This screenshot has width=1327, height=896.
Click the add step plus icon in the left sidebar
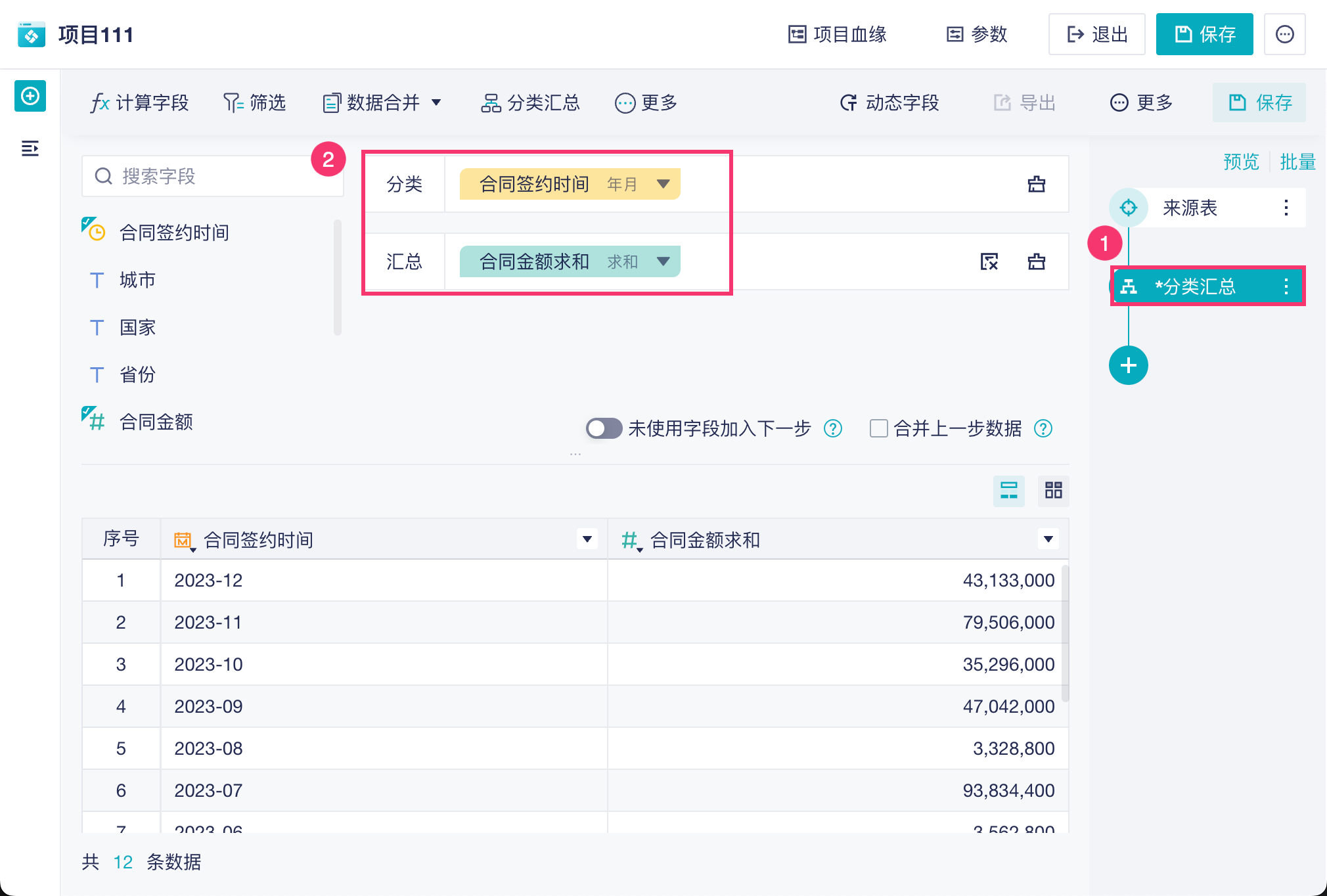coord(30,97)
